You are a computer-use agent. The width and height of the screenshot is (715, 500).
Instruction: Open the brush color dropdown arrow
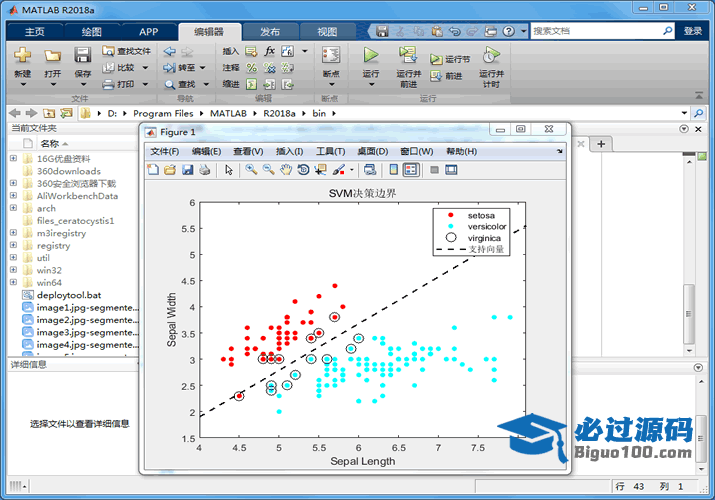[x=352, y=170]
